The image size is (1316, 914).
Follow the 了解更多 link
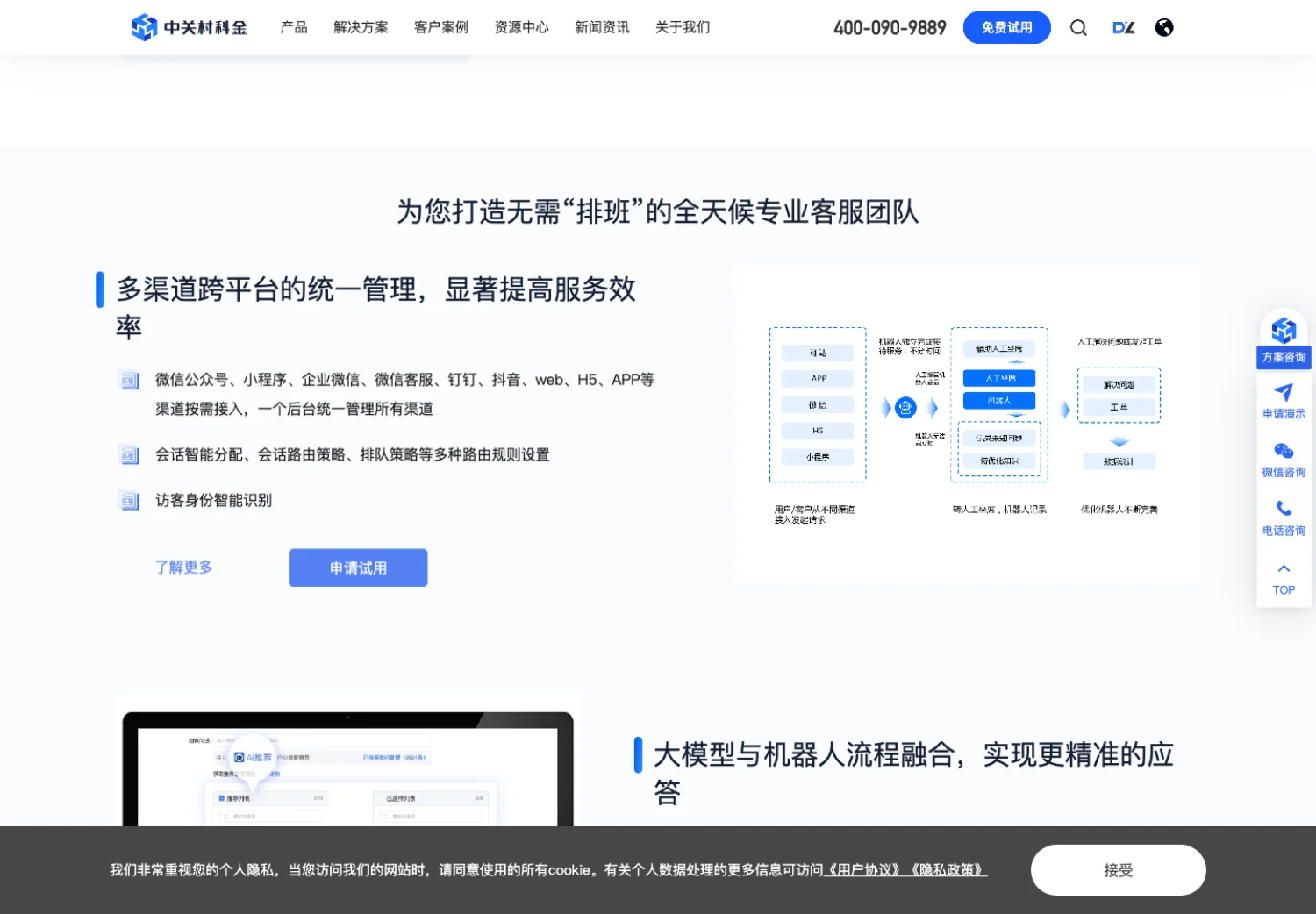coord(184,568)
